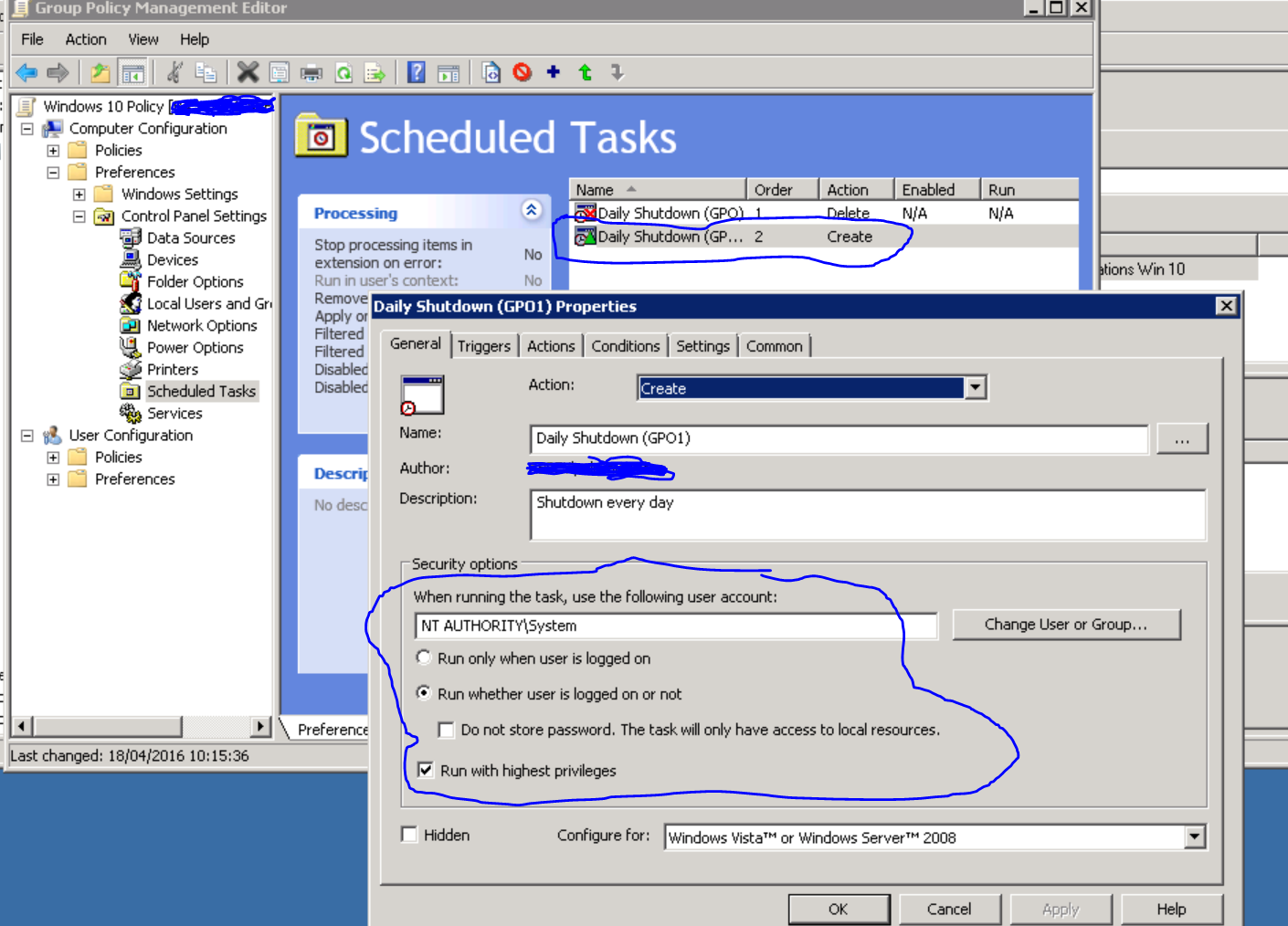This screenshot has width=1288, height=926.
Task: Select Printers in the tree
Action: coord(173,369)
